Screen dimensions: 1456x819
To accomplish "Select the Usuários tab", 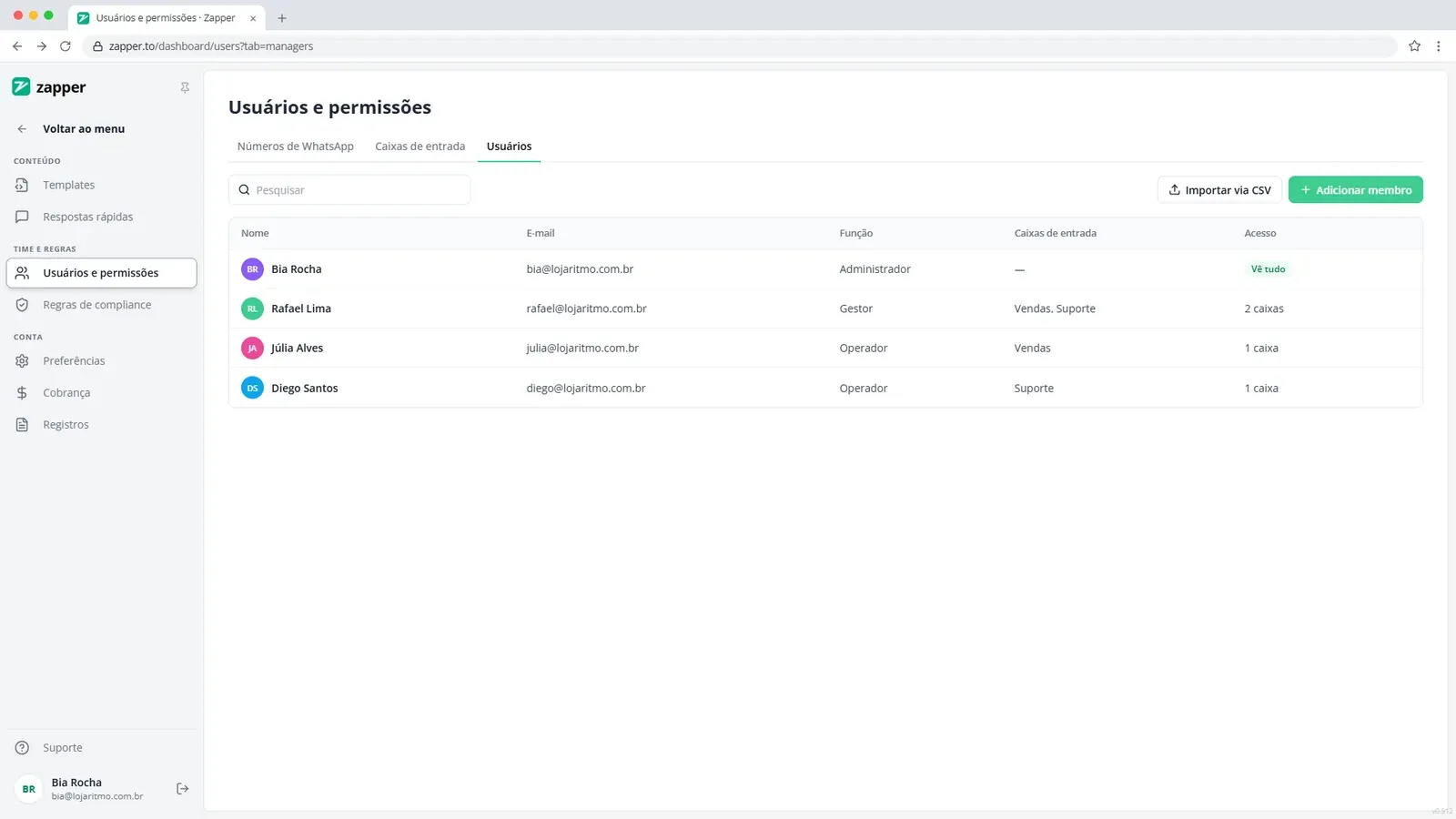I will (x=509, y=147).
